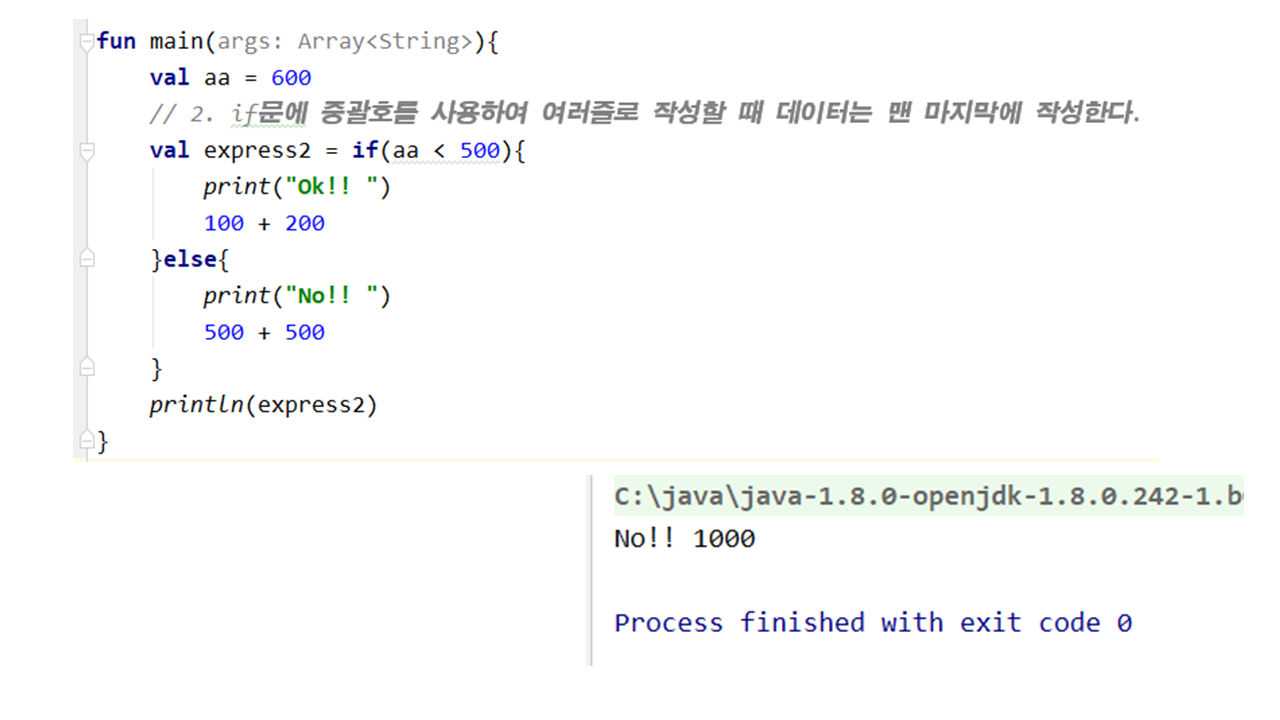The width and height of the screenshot is (1280, 720).
Task: Click the if keyword in the express2 assignment
Action: [x=364, y=151]
